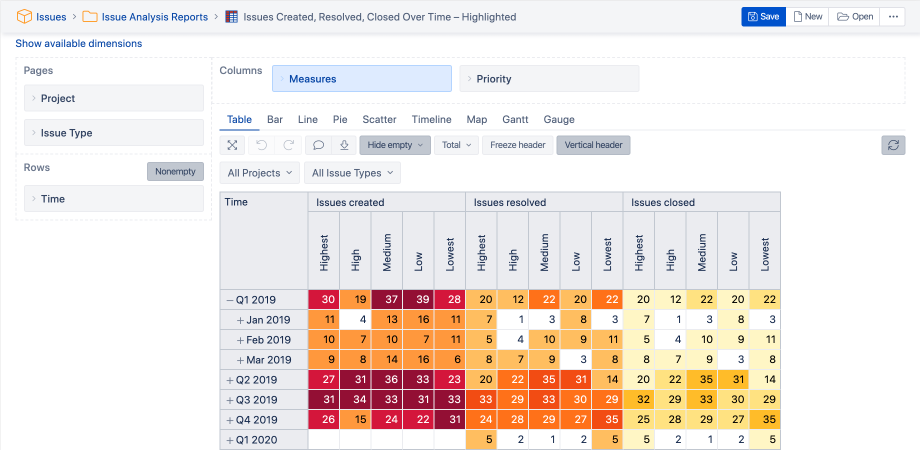Viewport: 920px width, 450px height.
Task: Click the export download icon
Action: coord(344,146)
